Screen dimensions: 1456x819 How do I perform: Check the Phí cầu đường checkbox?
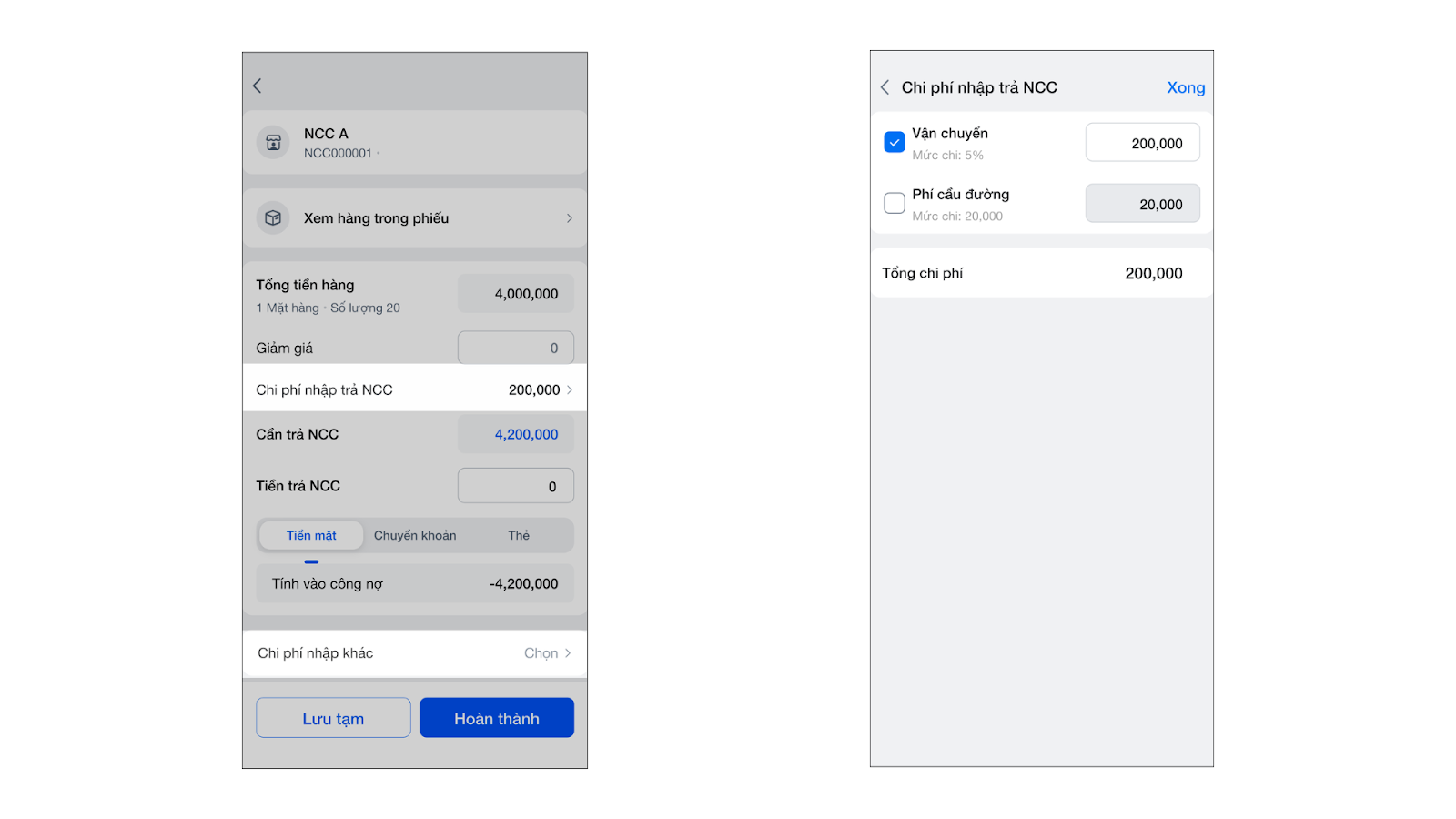[895, 203]
